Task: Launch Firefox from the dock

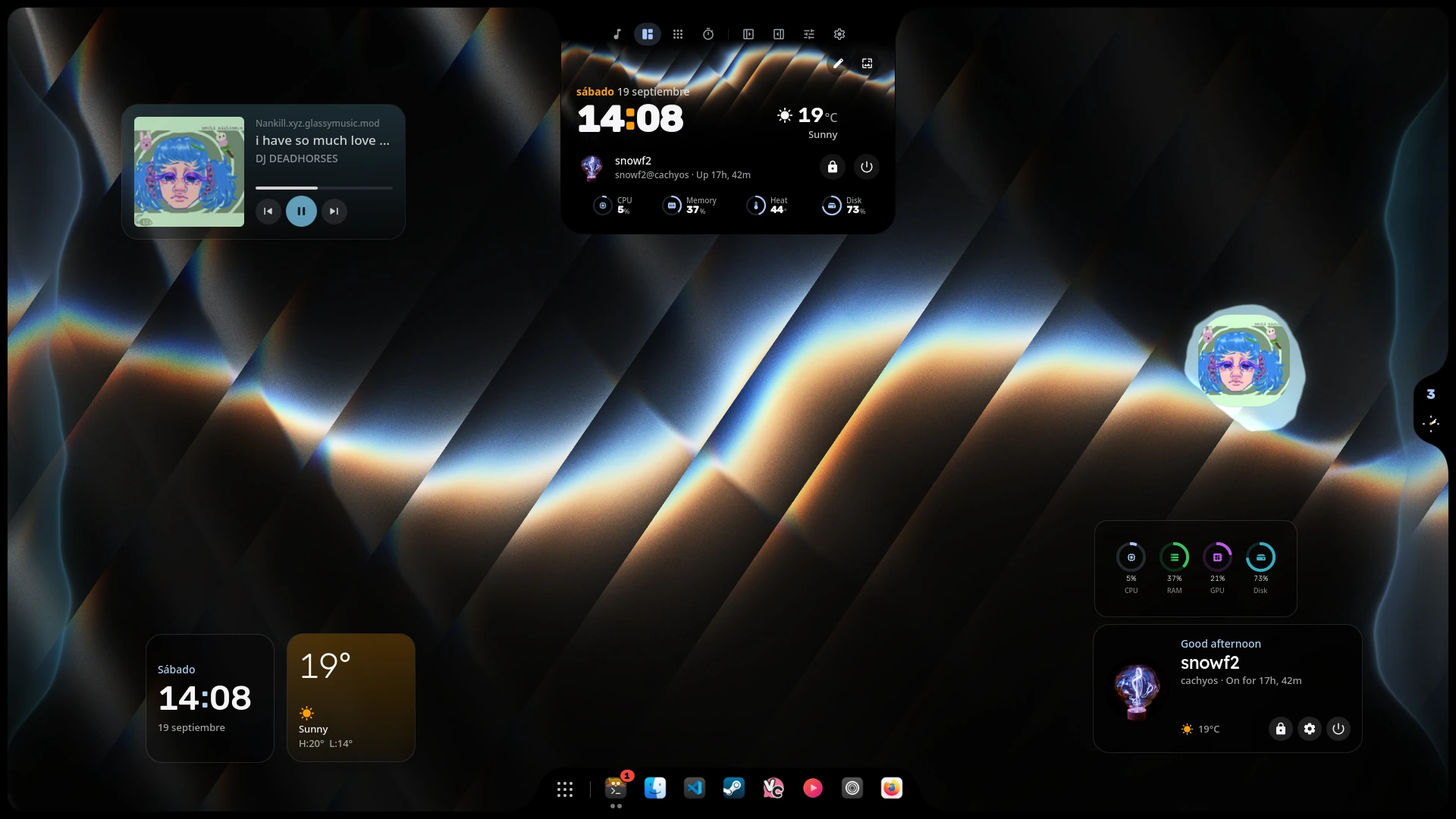Action: (x=892, y=789)
